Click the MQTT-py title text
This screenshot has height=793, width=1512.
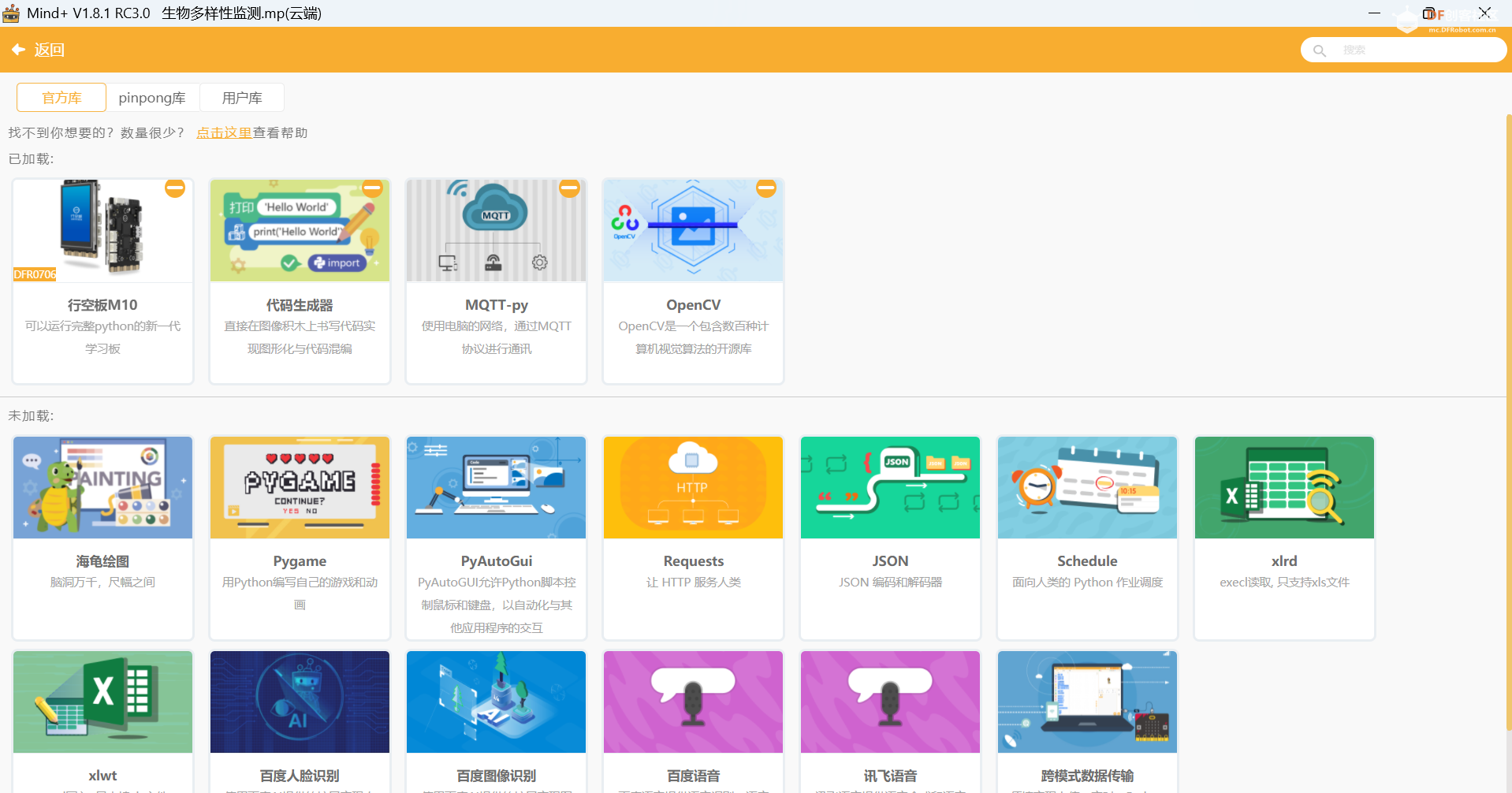pos(497,305)
